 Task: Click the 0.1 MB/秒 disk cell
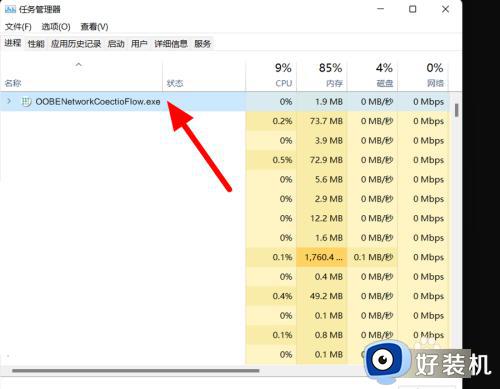[x=373, y=257]
